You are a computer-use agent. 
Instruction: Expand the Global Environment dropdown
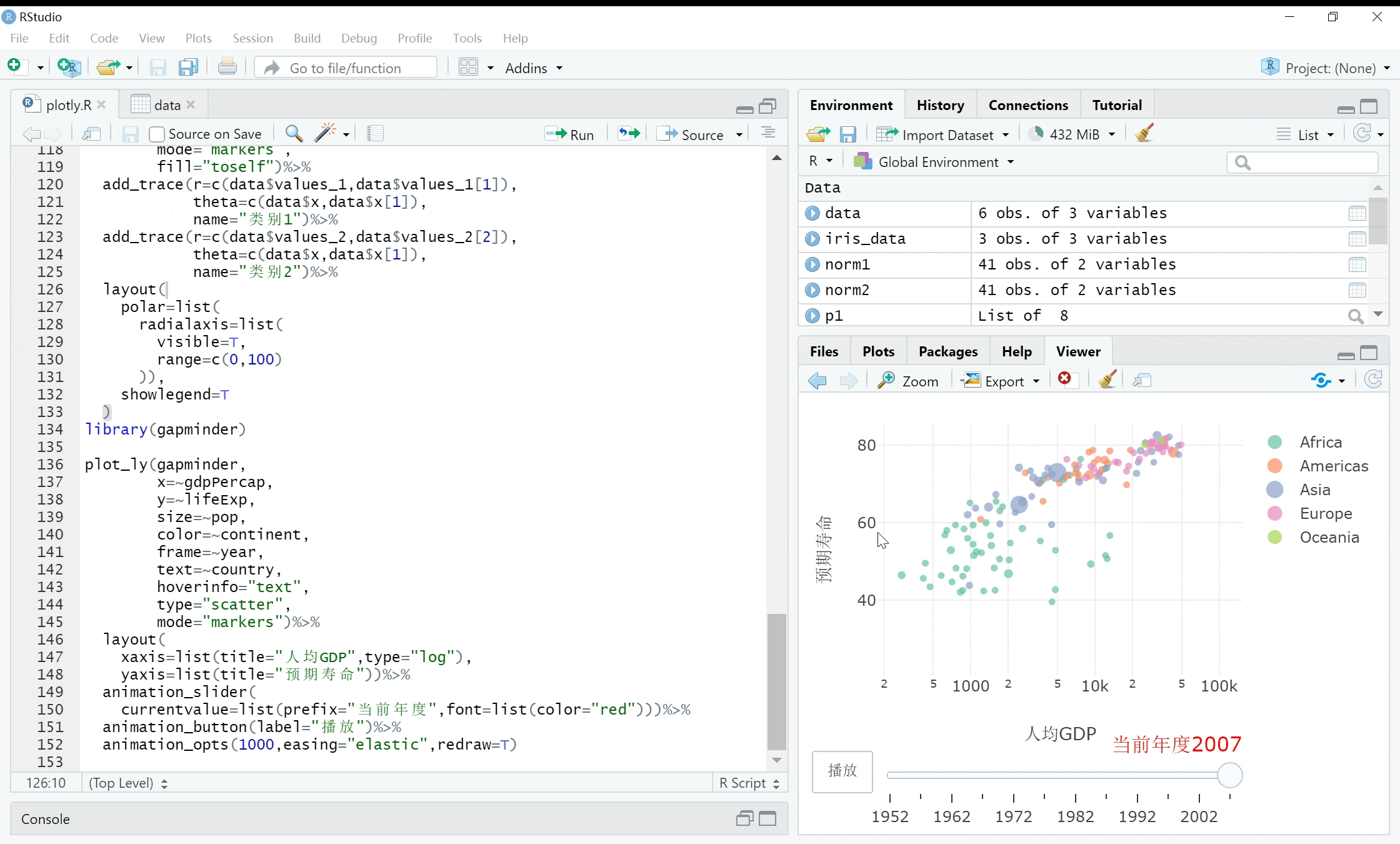coord(937,162)
